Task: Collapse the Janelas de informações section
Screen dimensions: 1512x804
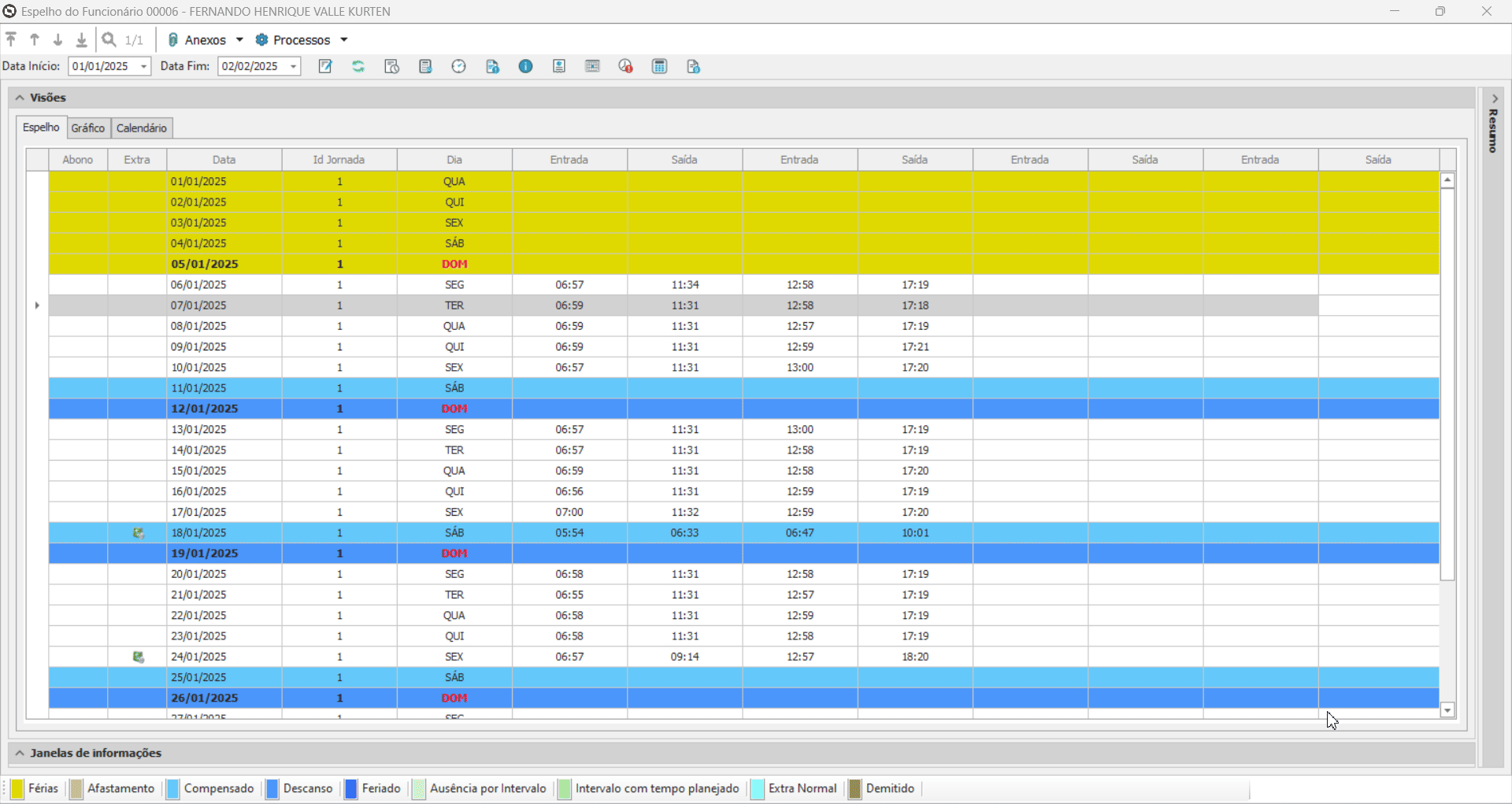Action: (20, 753)
